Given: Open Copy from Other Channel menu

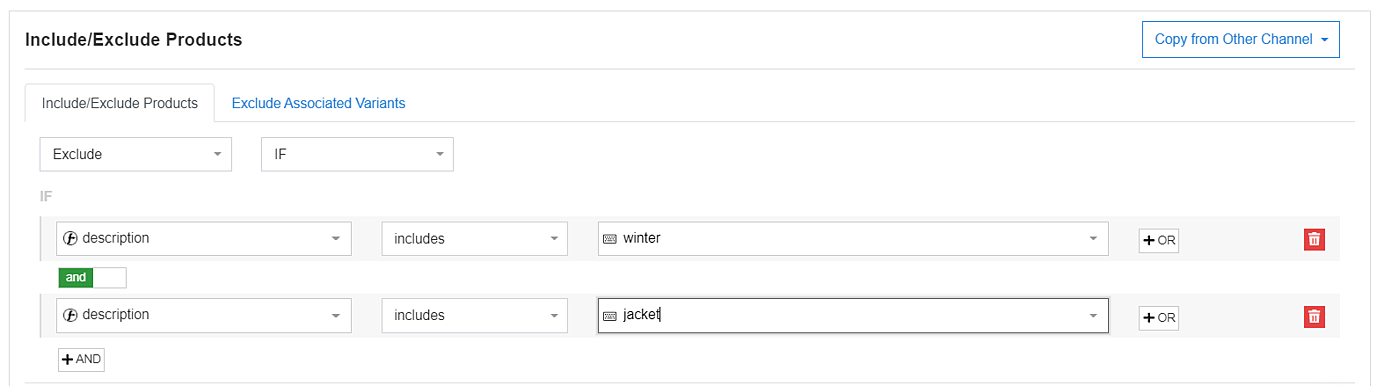Looking at the screenshot, I should click(1241, 40).
